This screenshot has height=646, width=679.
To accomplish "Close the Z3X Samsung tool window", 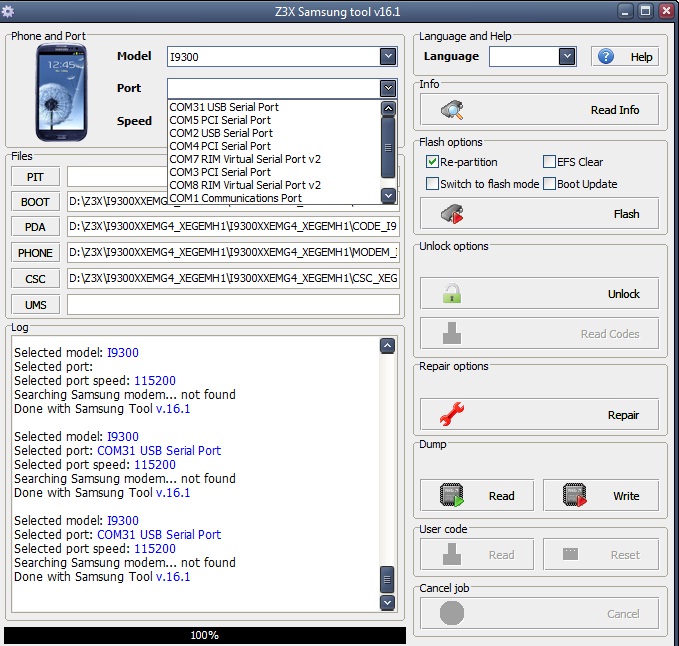I will tap(666, 11).
